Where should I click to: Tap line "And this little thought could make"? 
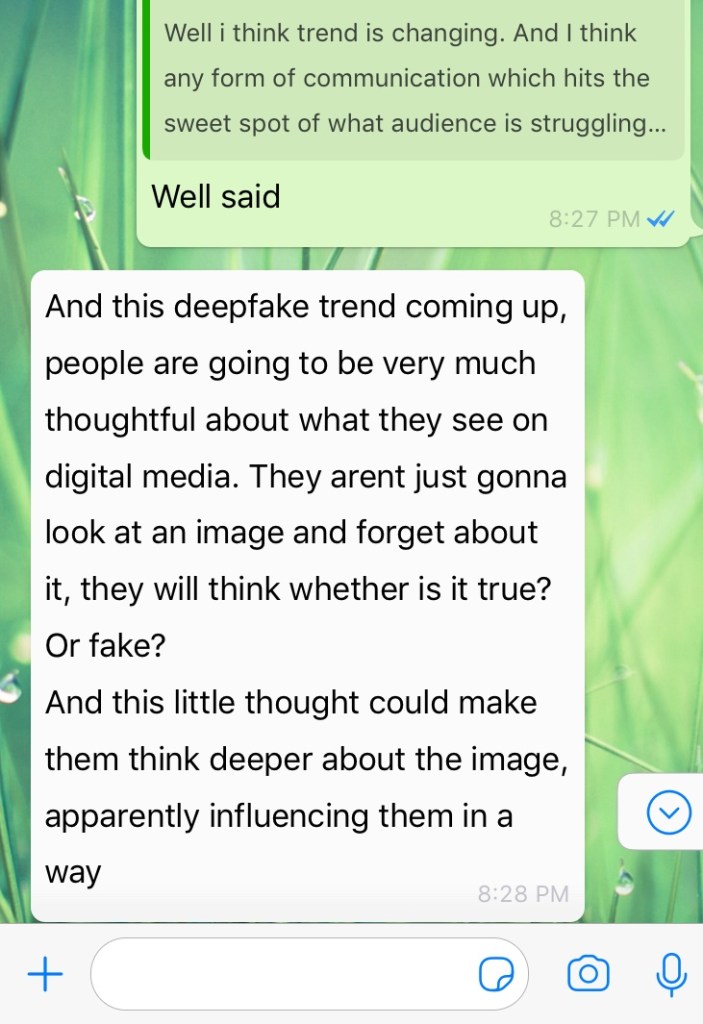[291, 703]
